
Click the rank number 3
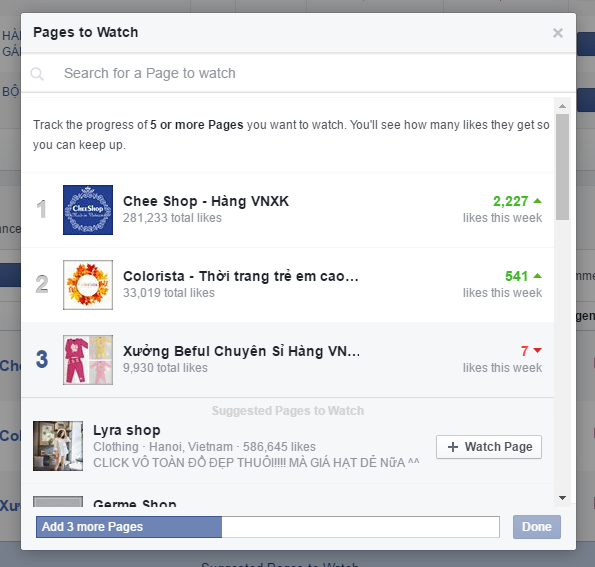coord(42,359)
